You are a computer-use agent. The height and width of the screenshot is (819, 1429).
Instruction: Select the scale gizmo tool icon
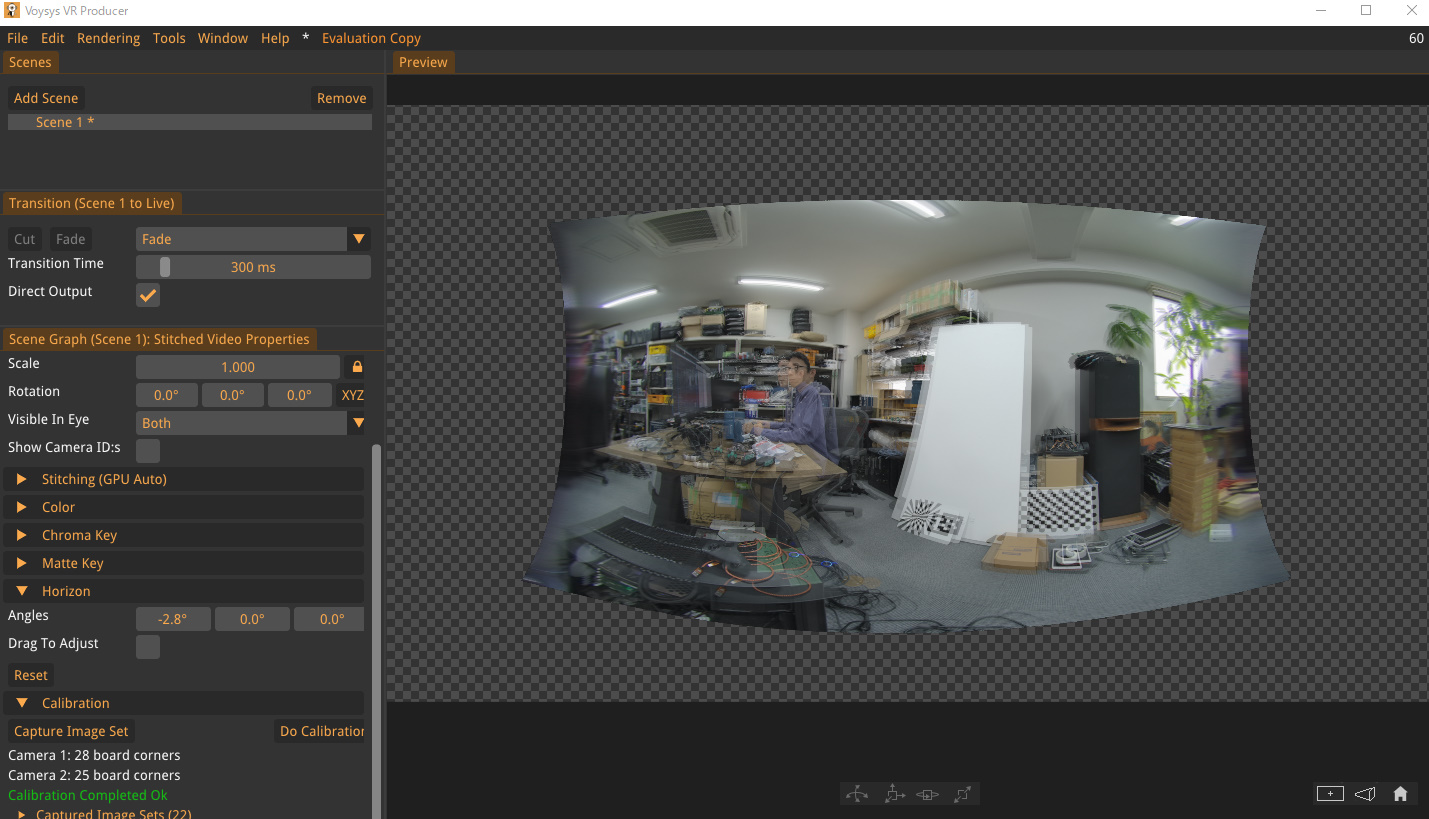pos(962,794)
